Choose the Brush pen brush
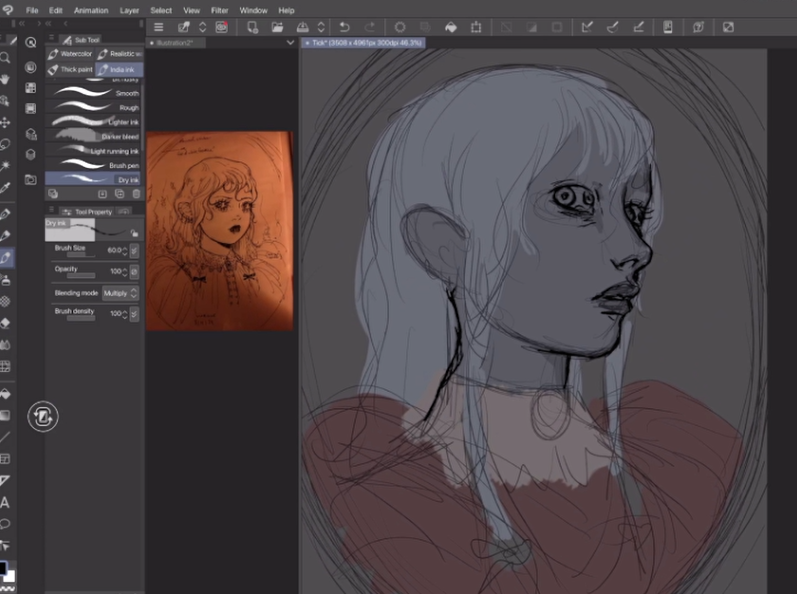This screenshot has height=594, width=797. point(93,165)
